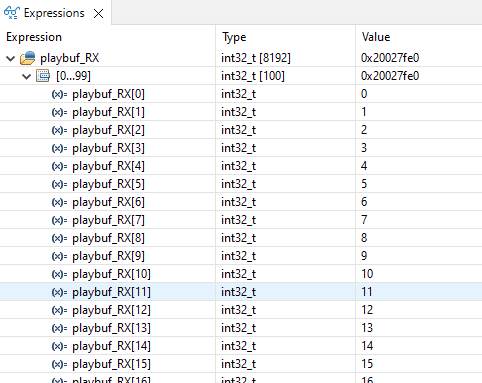The width and height of the screenshot is (482, 383).
Task: Click the [0...99] partition icon
Action: pyautogui.click(x=43, y=76)
